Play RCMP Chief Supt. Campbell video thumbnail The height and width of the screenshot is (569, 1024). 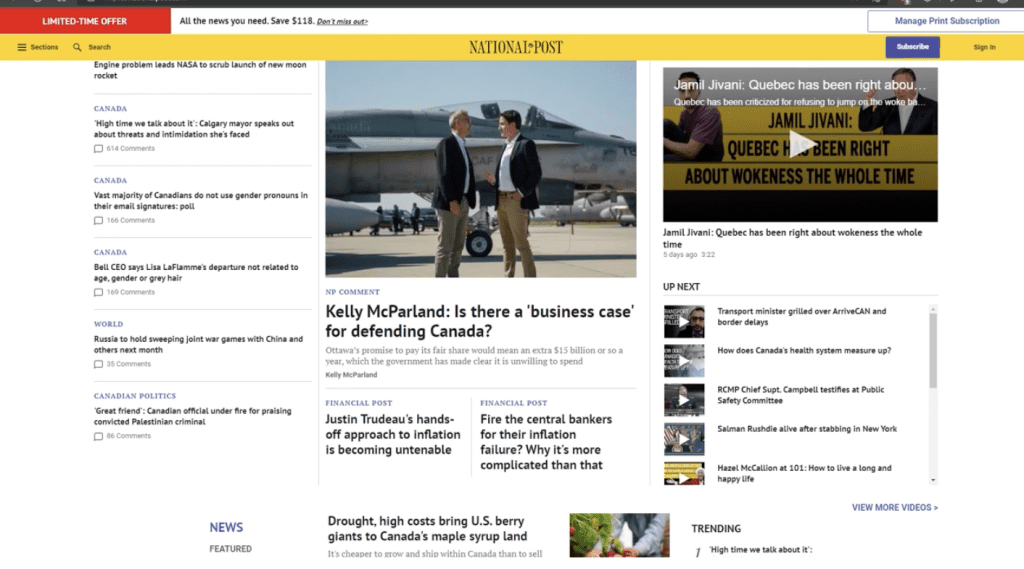[684, 400]
